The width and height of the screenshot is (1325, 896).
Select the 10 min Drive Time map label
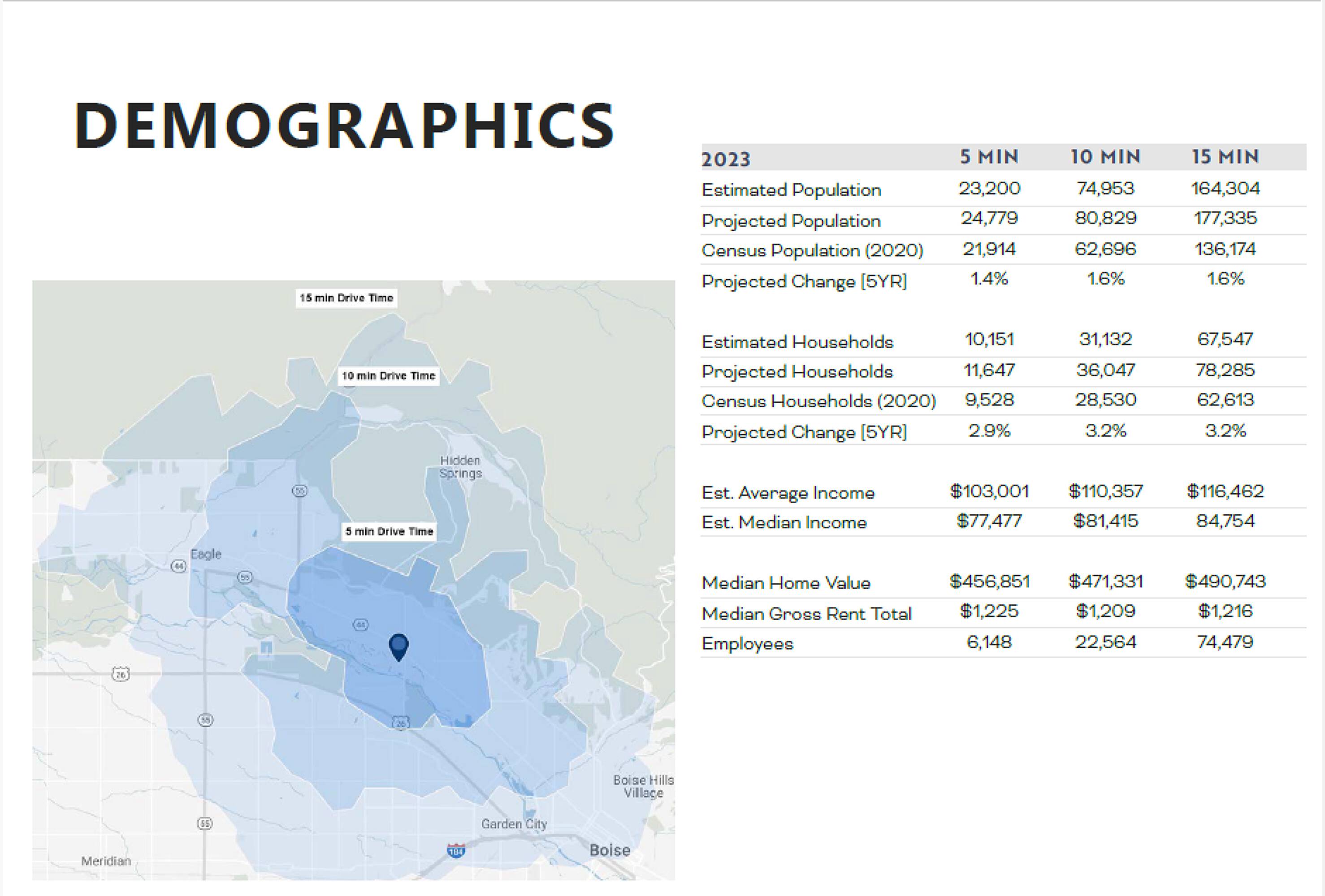[x=388, y=376]
